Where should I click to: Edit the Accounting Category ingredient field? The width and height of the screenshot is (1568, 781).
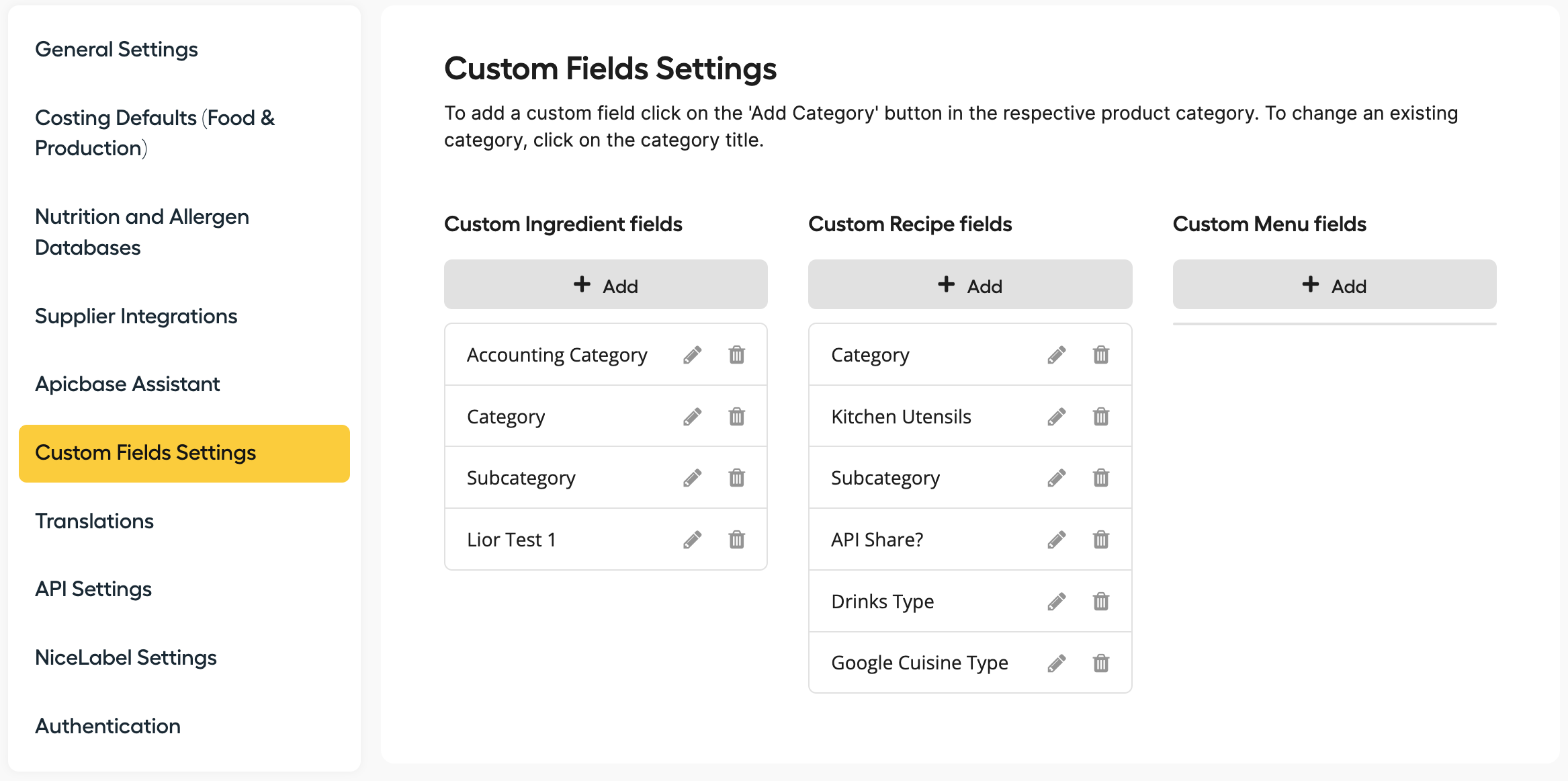(693, 355)
